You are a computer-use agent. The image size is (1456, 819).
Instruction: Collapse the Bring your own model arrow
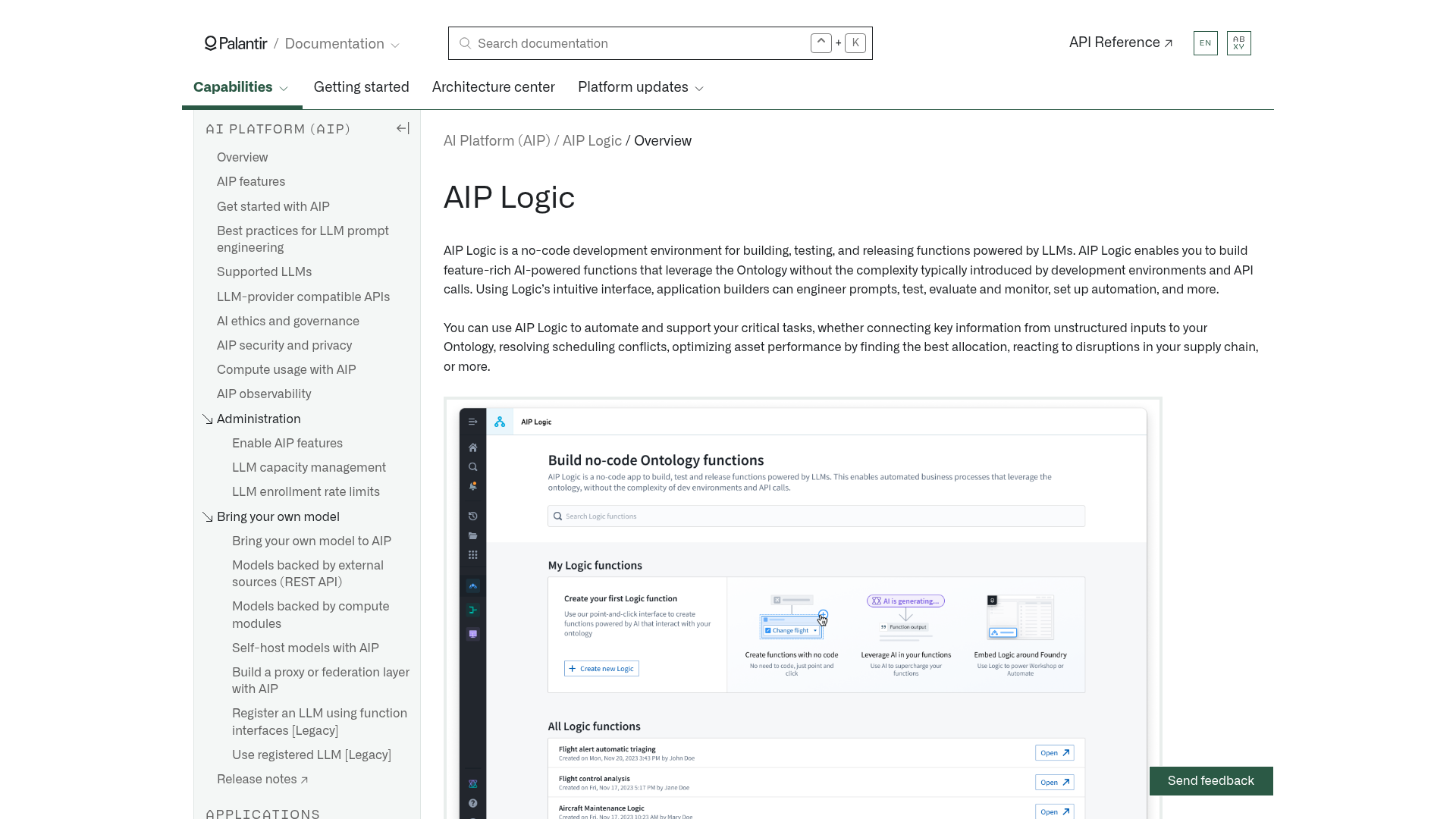(208, 517)
